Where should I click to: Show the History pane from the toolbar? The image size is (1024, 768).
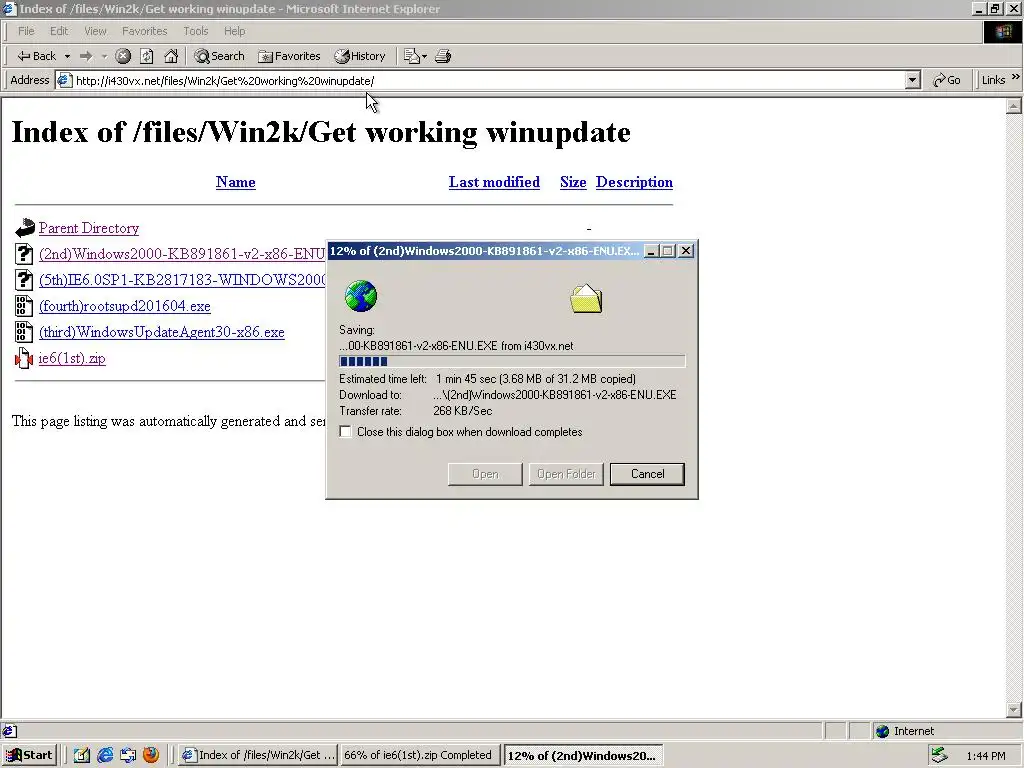click(x=360, y=56)
